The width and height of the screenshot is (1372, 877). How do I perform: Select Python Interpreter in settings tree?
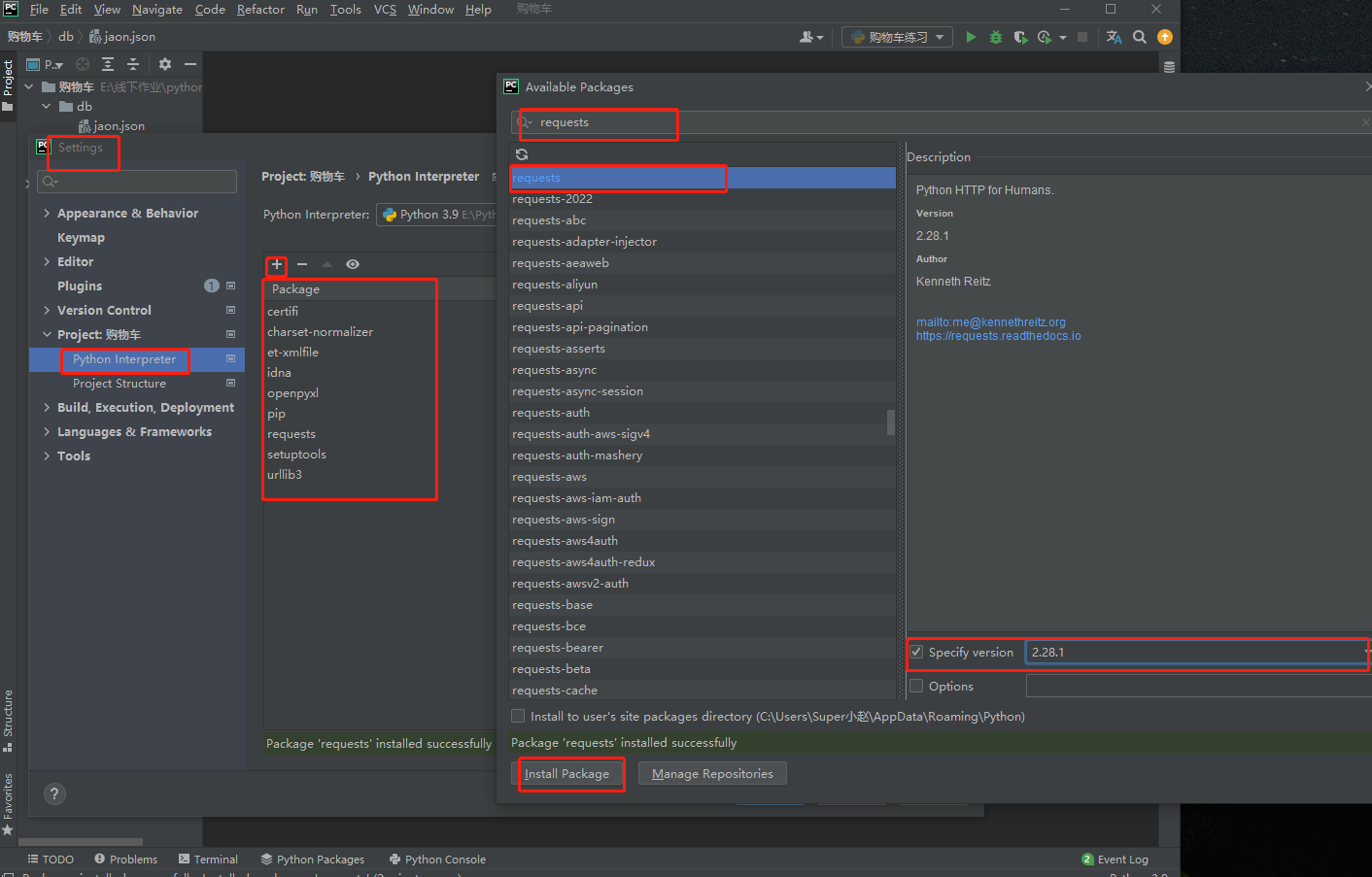(136, 359)
